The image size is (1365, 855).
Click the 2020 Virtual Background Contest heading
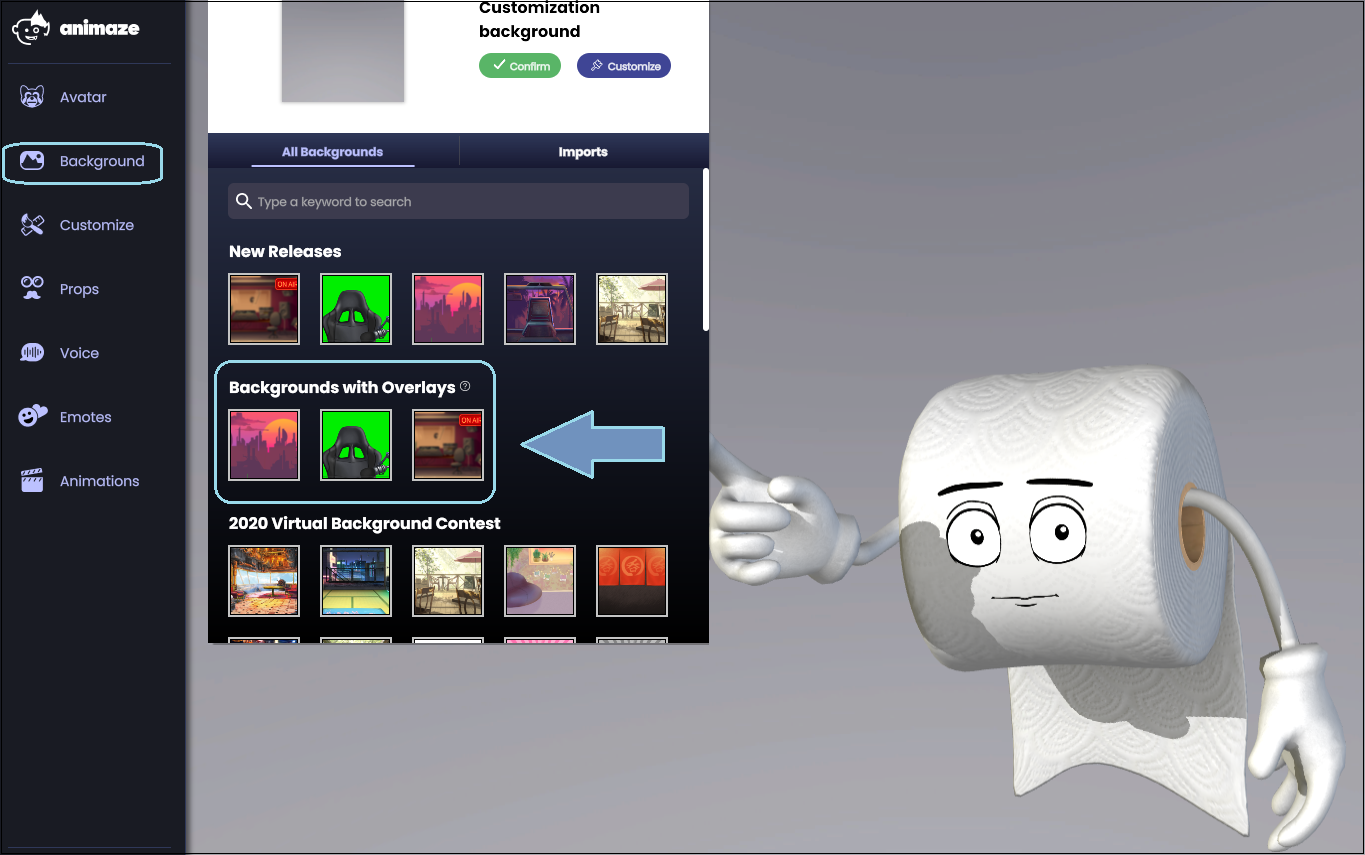click(x=365, y=523)
